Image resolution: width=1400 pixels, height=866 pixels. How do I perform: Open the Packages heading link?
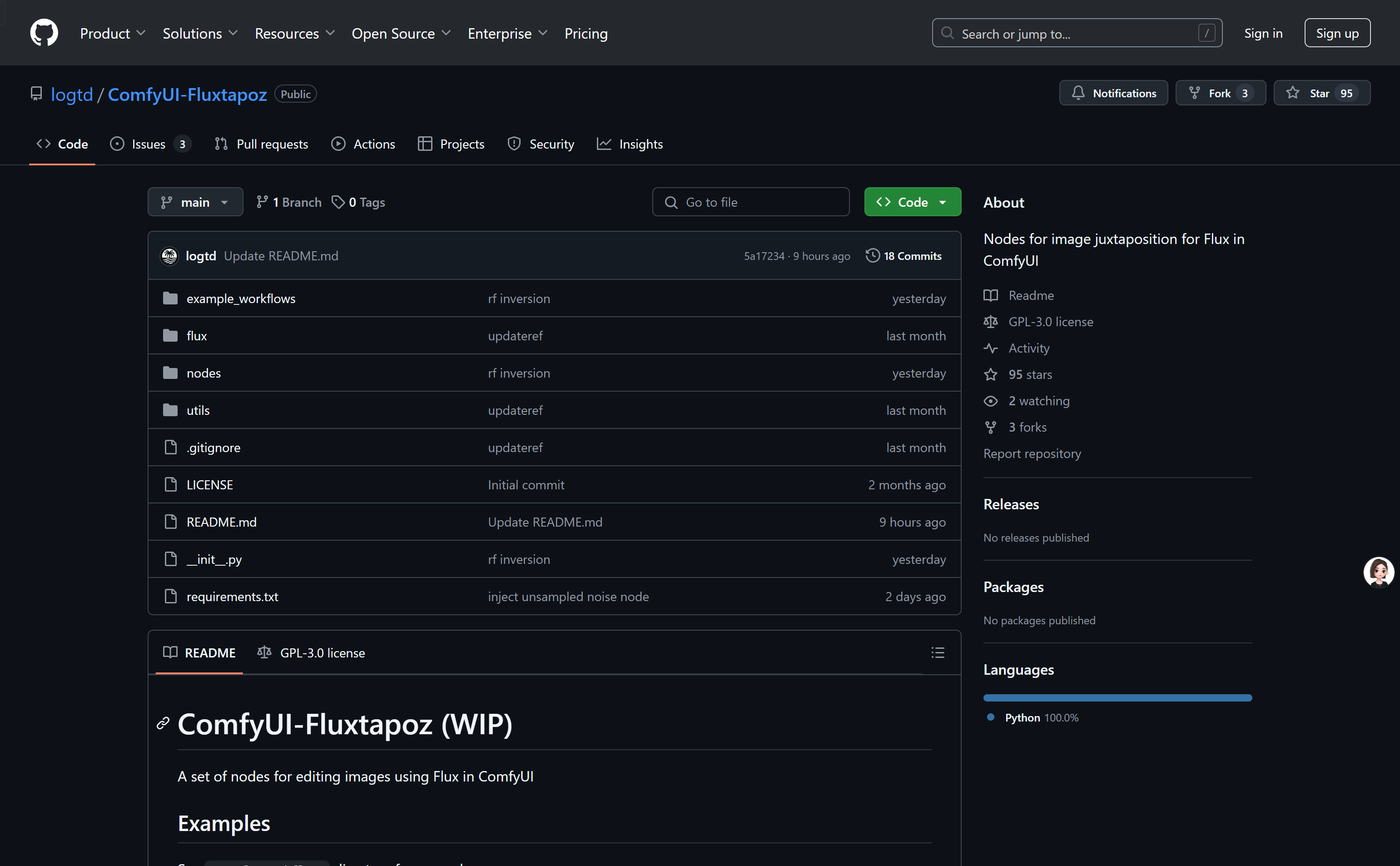pos(1013,587)
